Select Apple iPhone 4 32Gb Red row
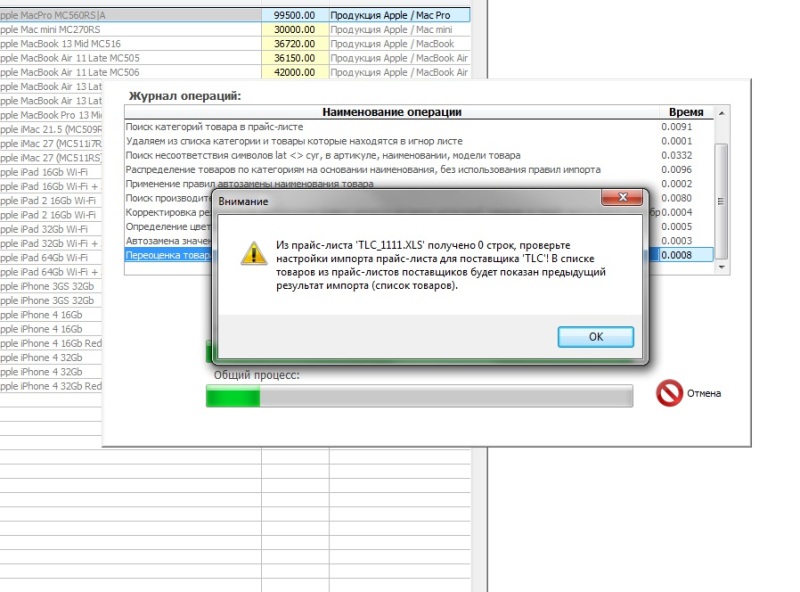The image size is (800, 592). (51, 386)
